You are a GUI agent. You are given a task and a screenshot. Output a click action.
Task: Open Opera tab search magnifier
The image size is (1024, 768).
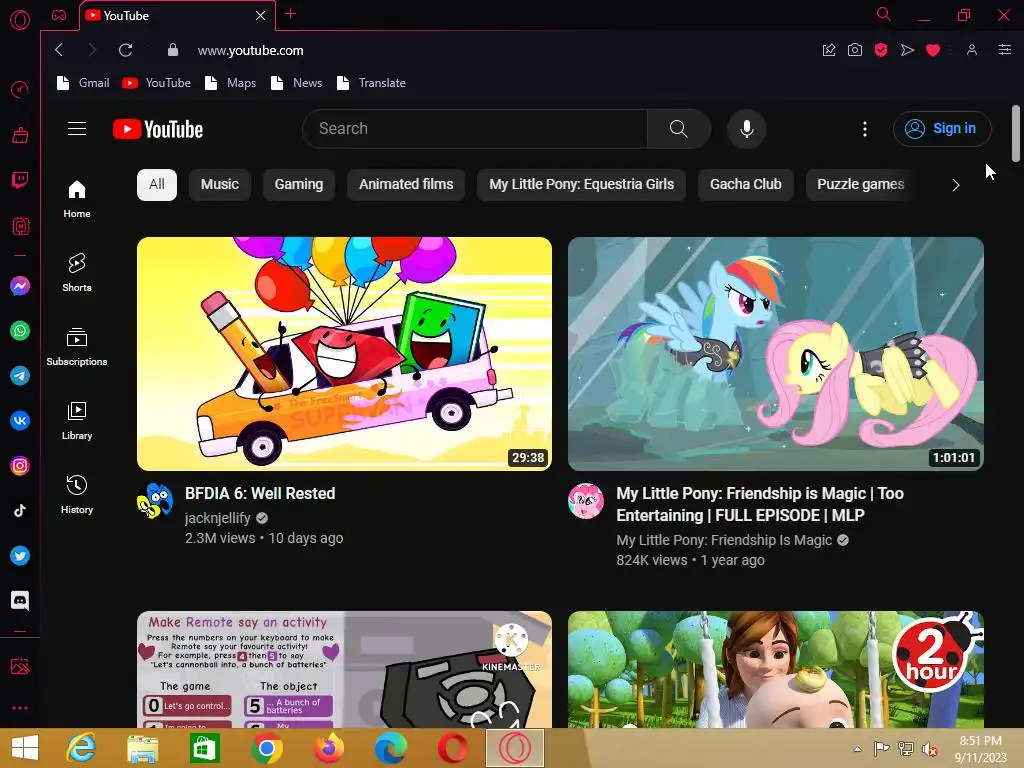[883, 14]
